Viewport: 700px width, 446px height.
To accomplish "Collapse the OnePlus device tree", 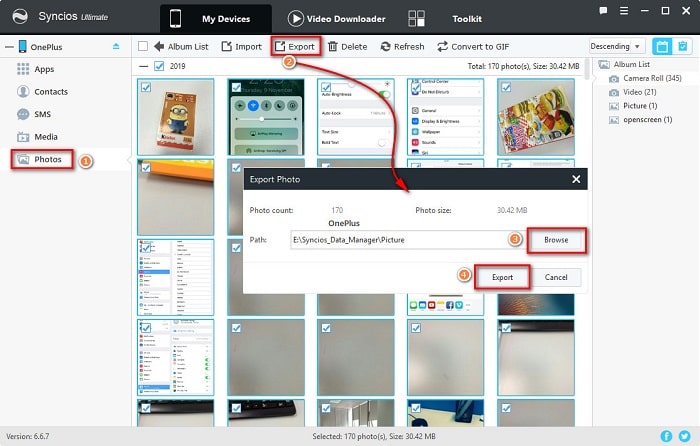I will pos(9,47).
